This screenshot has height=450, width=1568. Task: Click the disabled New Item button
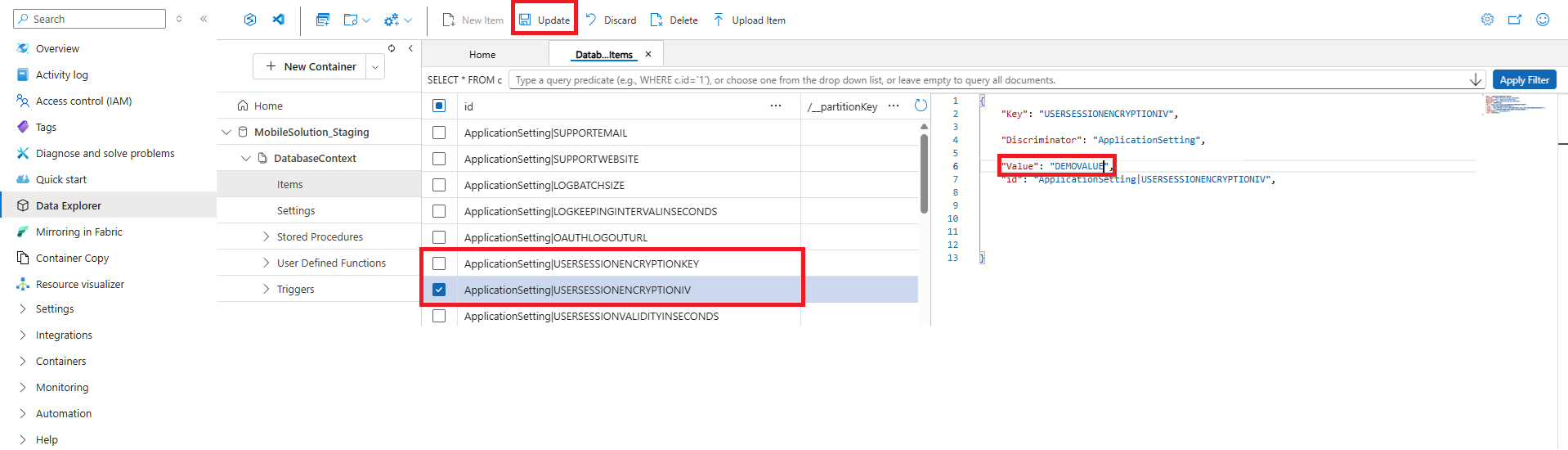tap(473, 20)
